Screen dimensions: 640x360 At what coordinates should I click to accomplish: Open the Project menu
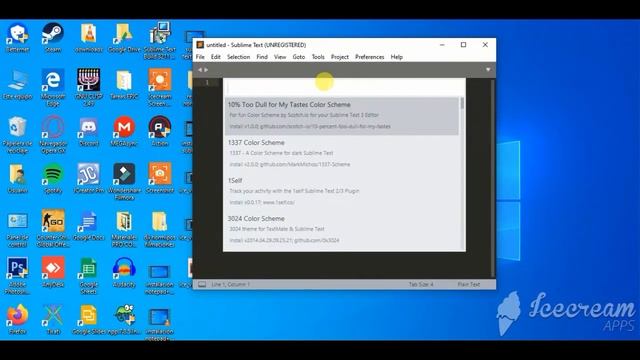[340, 57]
